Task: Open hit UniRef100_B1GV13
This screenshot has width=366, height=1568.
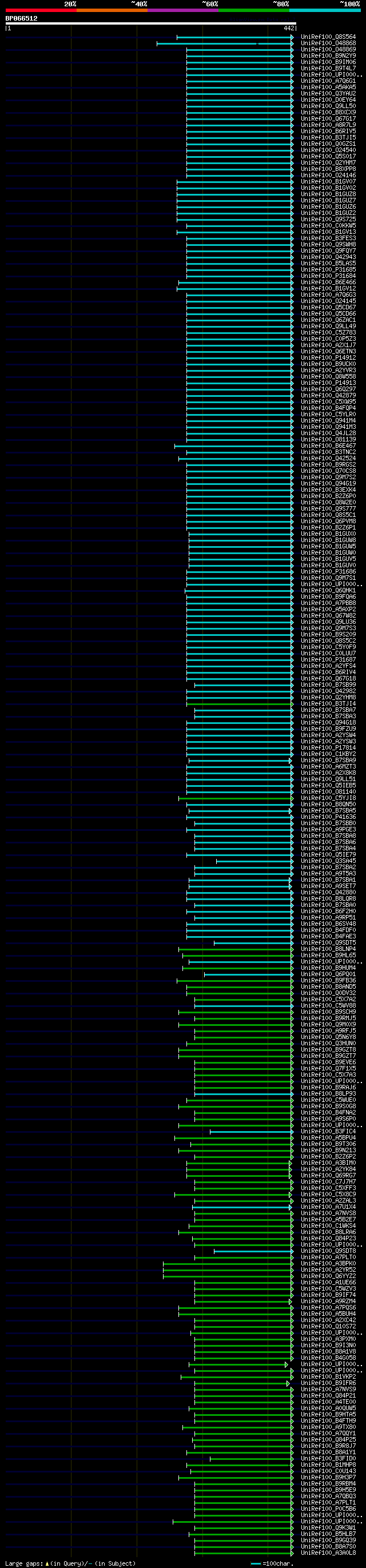Action: tap(328, 232)
